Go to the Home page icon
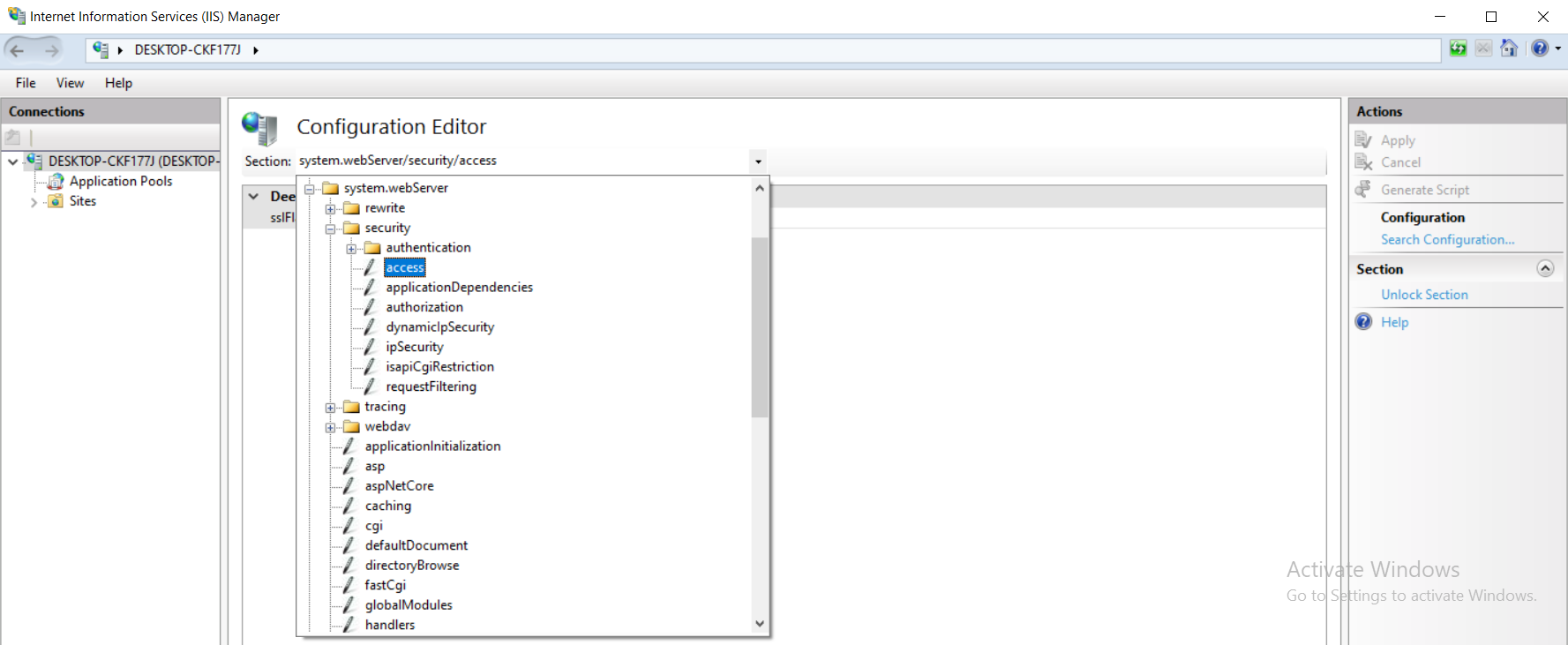The height and width of the screenshot is (645, 1568). pyautogui.click(x=1510, y=49)
